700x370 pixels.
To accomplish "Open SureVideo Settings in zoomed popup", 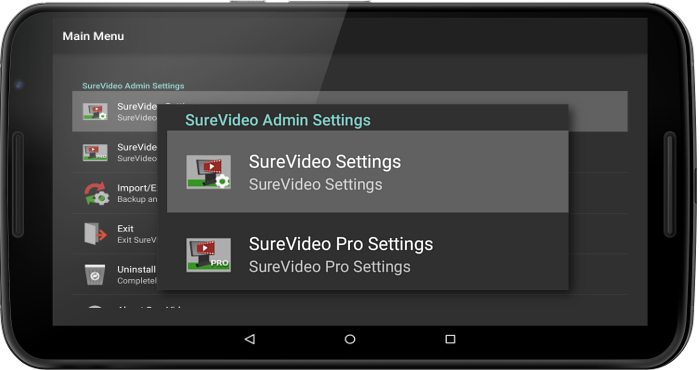I will pos(367,171).
